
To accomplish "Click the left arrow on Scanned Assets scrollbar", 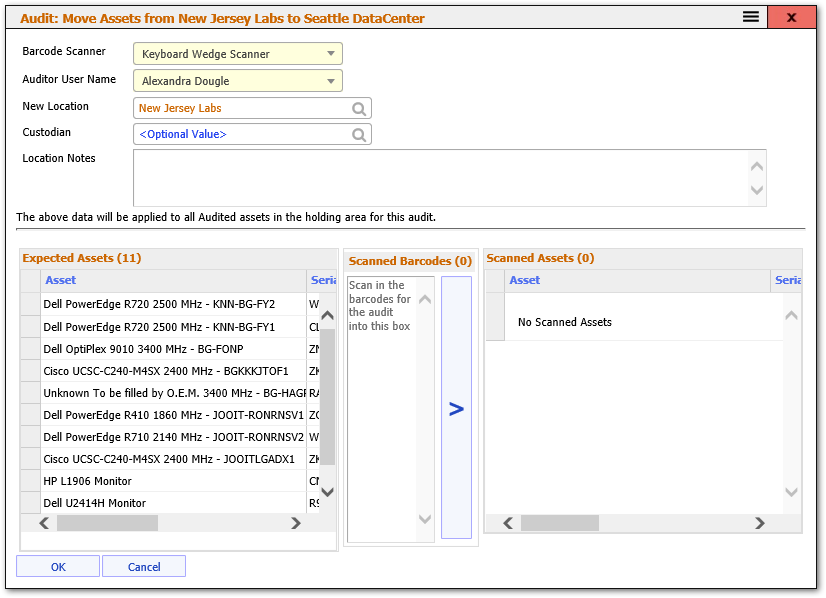I will (507, 522).
